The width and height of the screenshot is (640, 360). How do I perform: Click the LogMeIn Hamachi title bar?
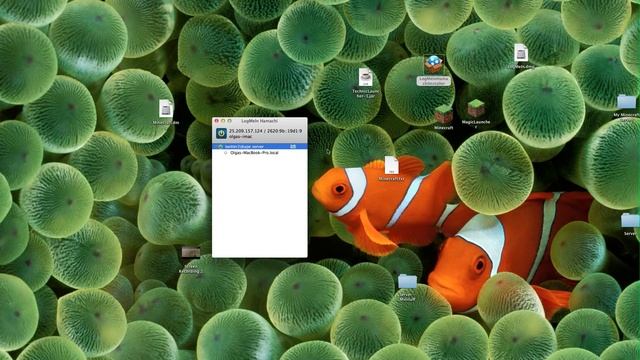point(260,121)
